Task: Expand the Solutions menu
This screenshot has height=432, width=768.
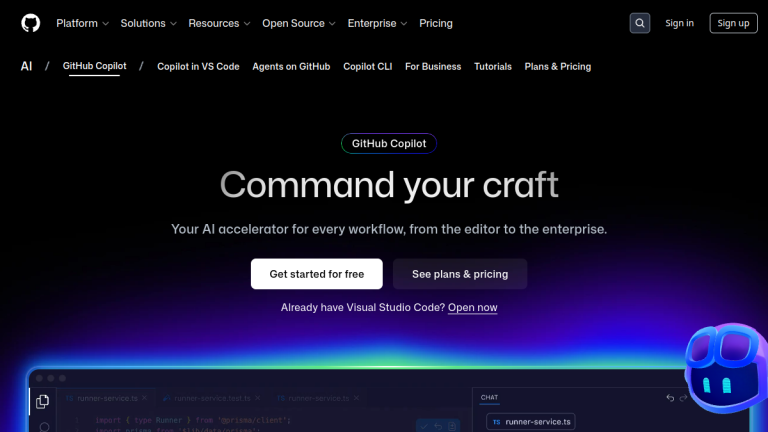Action: [x=148, y=23]
